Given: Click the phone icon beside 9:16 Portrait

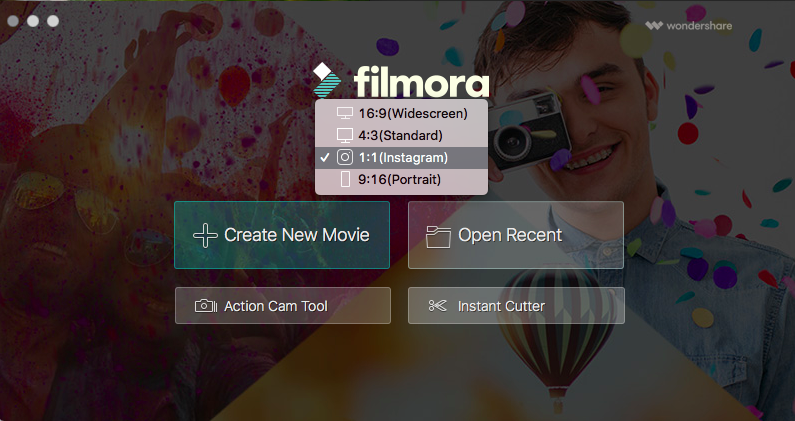Looking at the screenshot, I should point(345,179).
